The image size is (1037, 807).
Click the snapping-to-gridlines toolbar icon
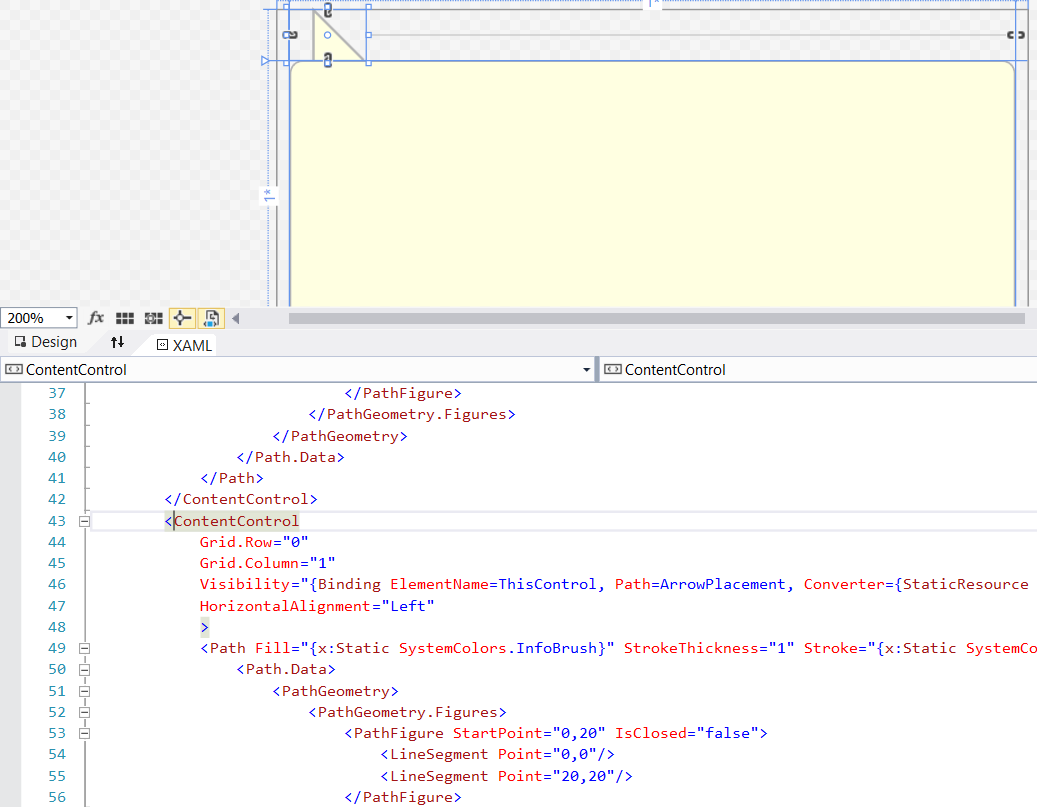[x=153, y=317]
